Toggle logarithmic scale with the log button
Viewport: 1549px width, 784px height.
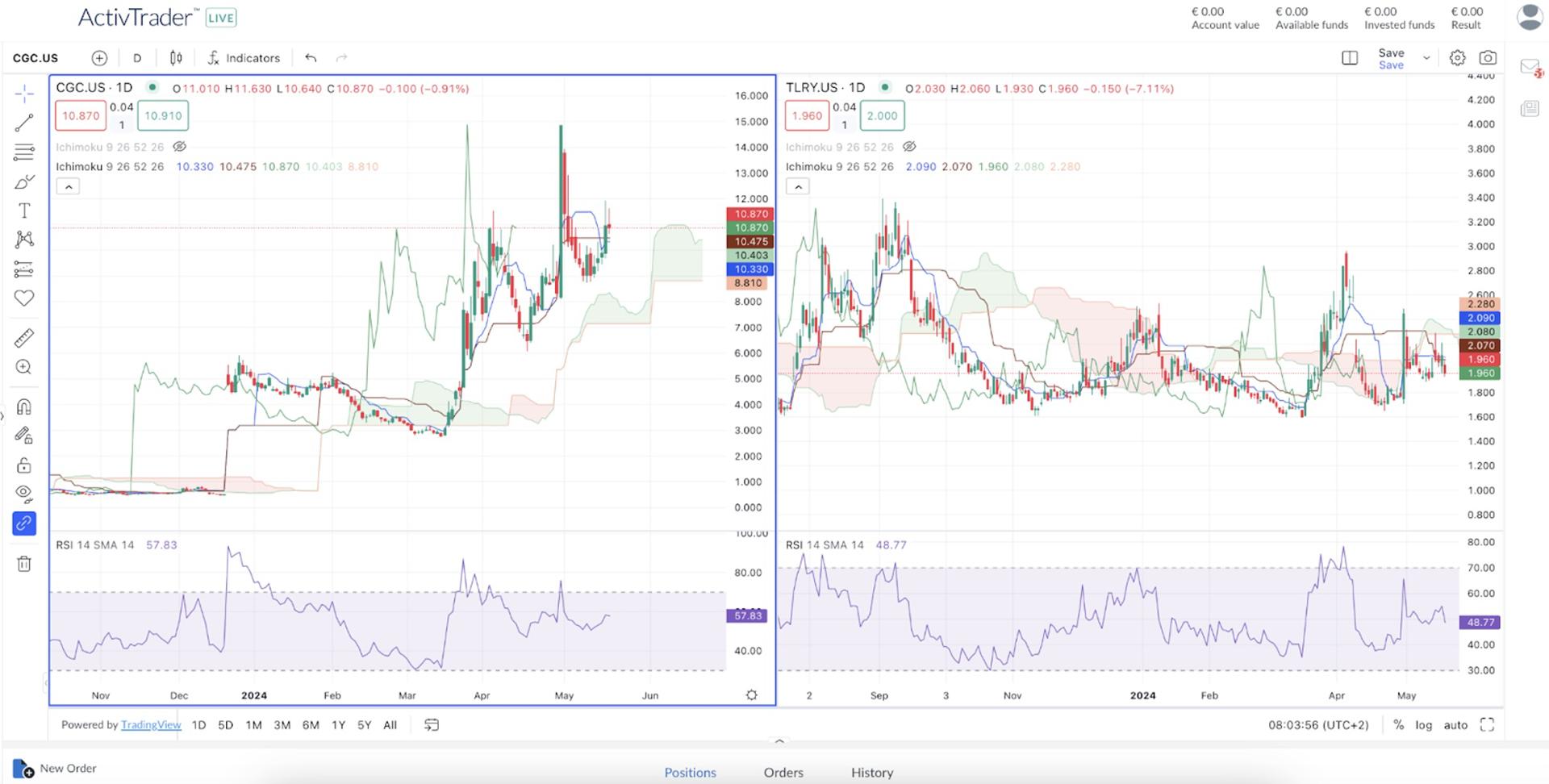[1425, 724]
